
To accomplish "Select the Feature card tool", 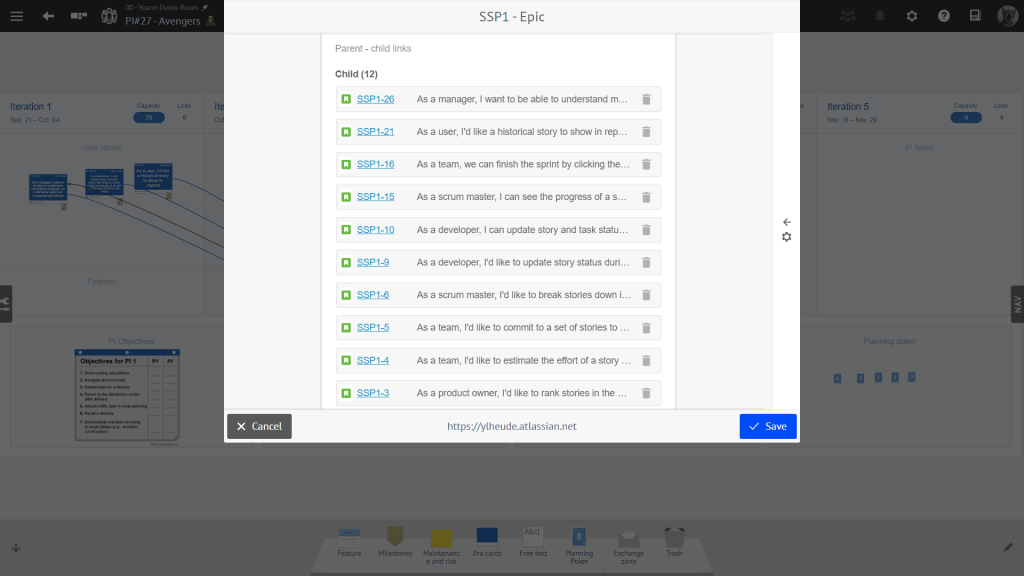I will [x=349, y=540].
